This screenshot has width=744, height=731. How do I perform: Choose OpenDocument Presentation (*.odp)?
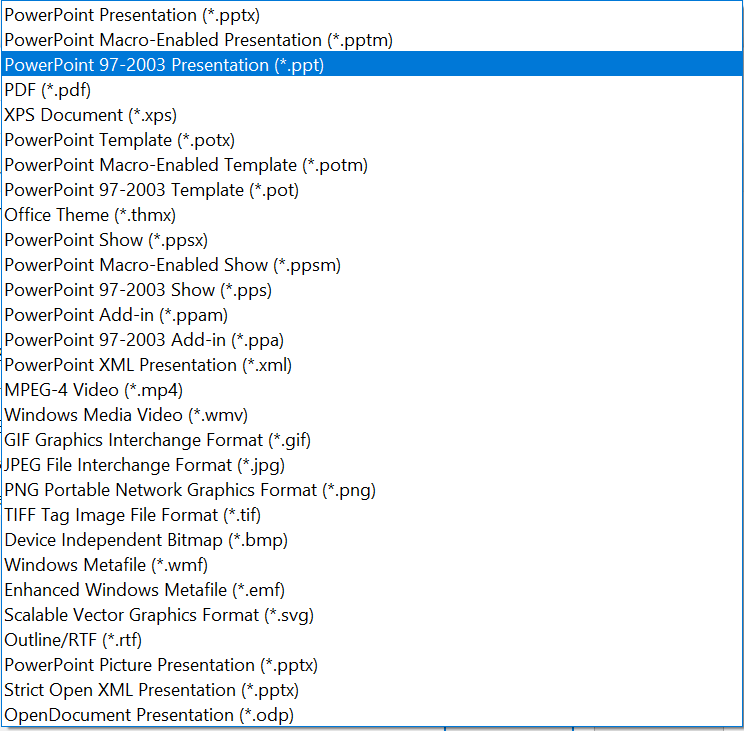[x=372, y=714]
